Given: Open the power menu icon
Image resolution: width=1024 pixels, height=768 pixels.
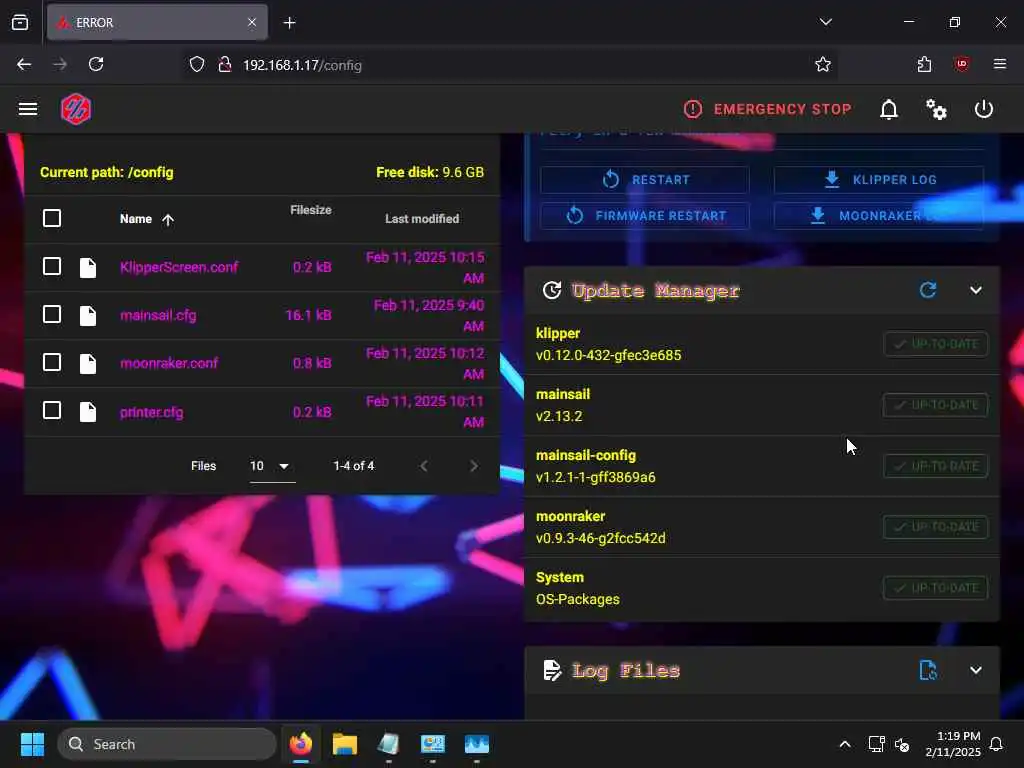Looking at the screenshot, I should tap(984, 109).
